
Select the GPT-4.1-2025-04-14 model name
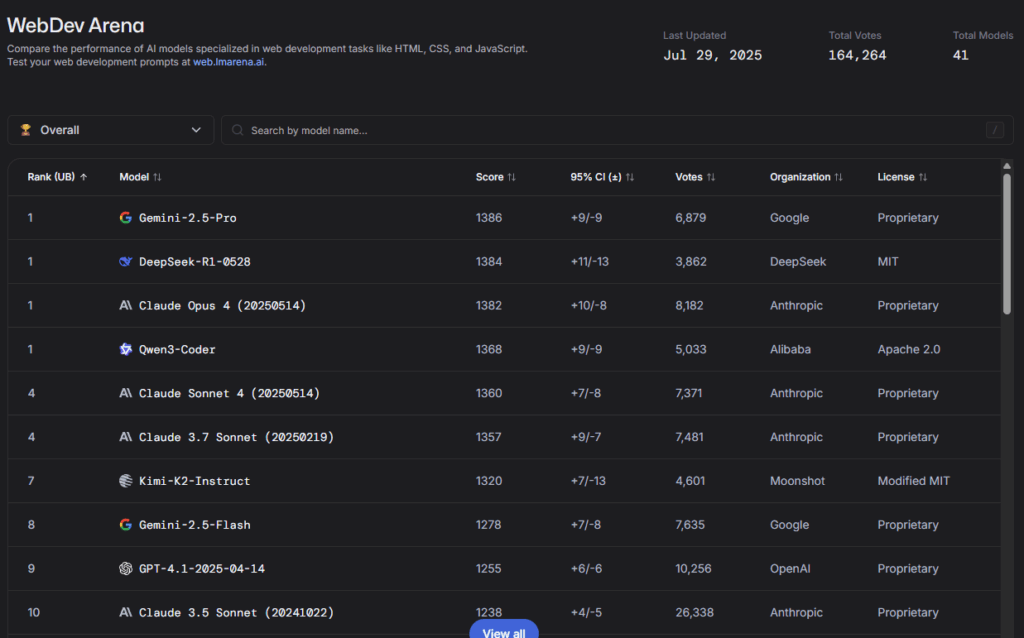[x=202, y=568]
